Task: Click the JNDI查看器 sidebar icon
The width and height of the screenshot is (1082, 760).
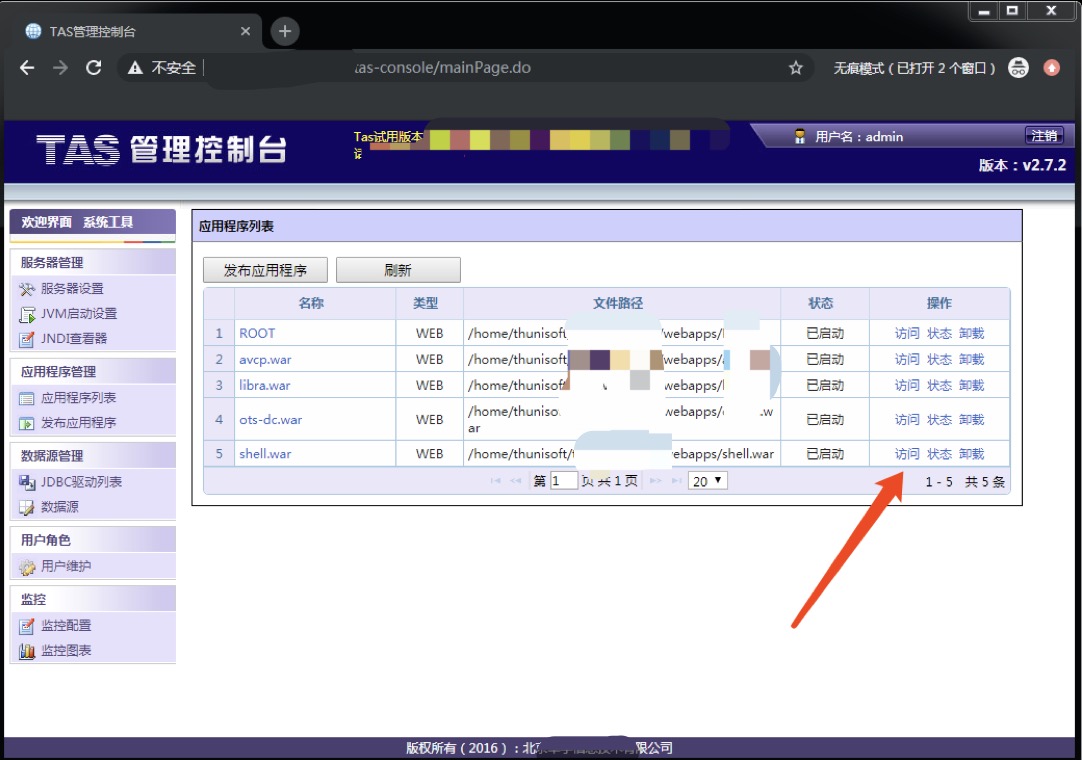Action: (x=27, y=339)
